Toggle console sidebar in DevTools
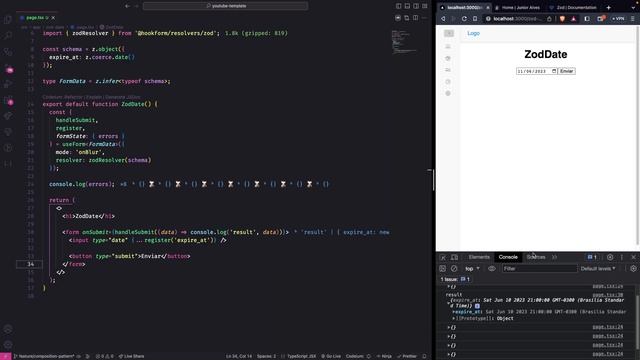Viewport: 640px width, 360px height. (x=442, y=269)
